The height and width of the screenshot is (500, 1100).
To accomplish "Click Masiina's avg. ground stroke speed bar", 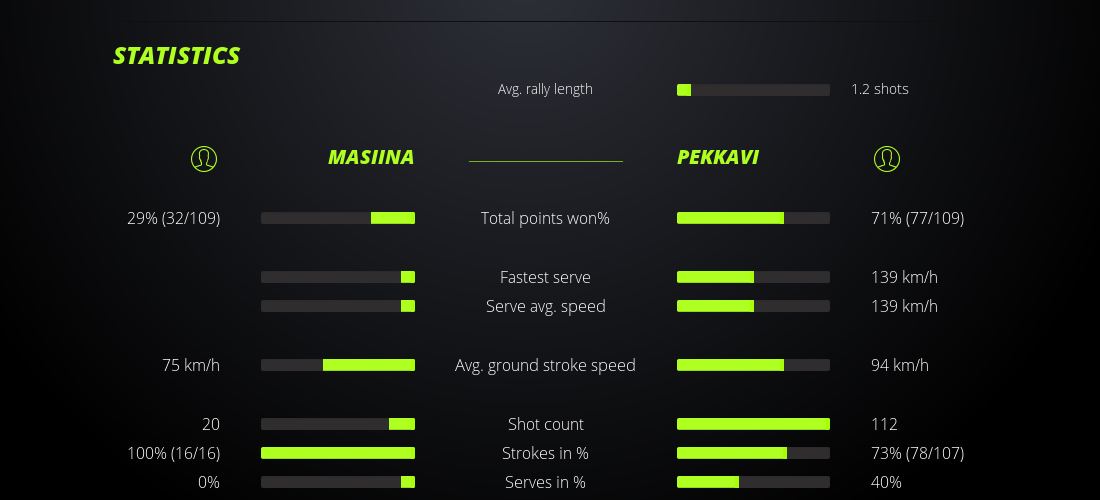I will click(x=338, y=365).
